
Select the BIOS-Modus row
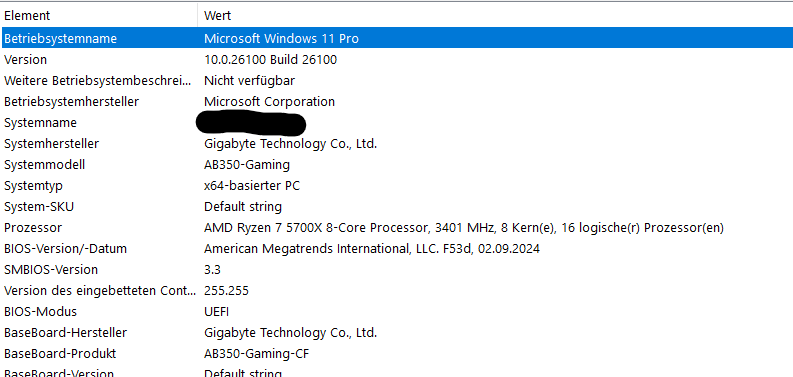pyautogui.click(x=396, y=312)
